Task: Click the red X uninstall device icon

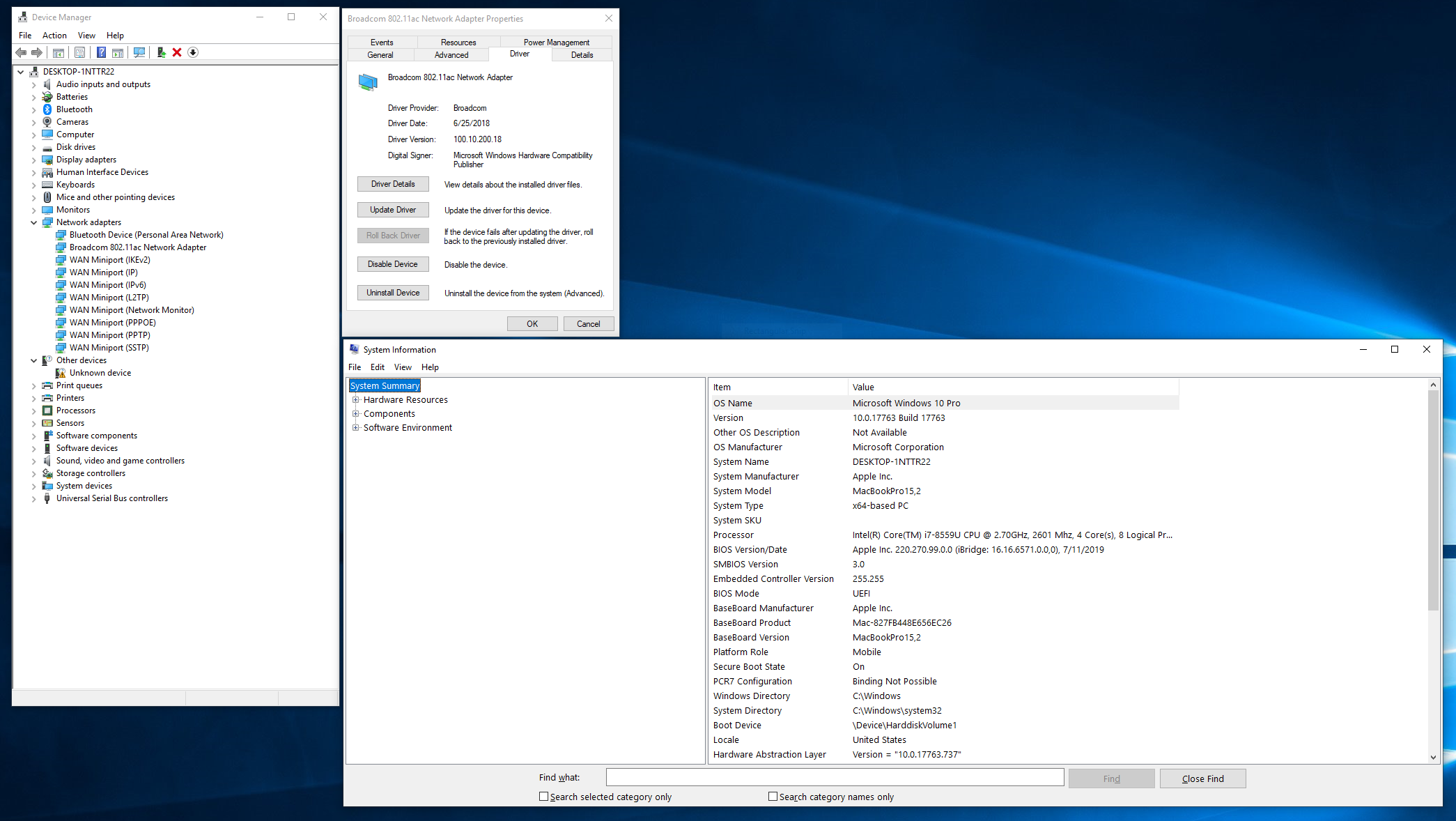Action: tap(177, 52)
